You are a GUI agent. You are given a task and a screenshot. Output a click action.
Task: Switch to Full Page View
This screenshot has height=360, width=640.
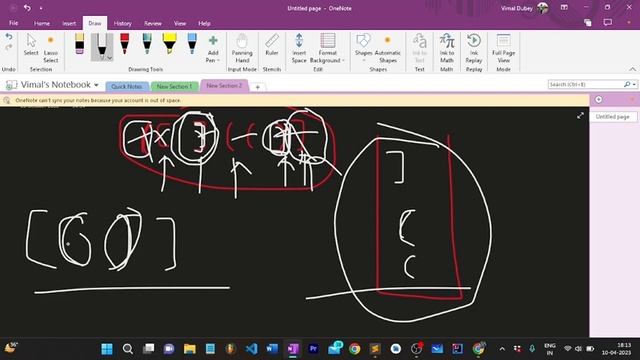504,49
